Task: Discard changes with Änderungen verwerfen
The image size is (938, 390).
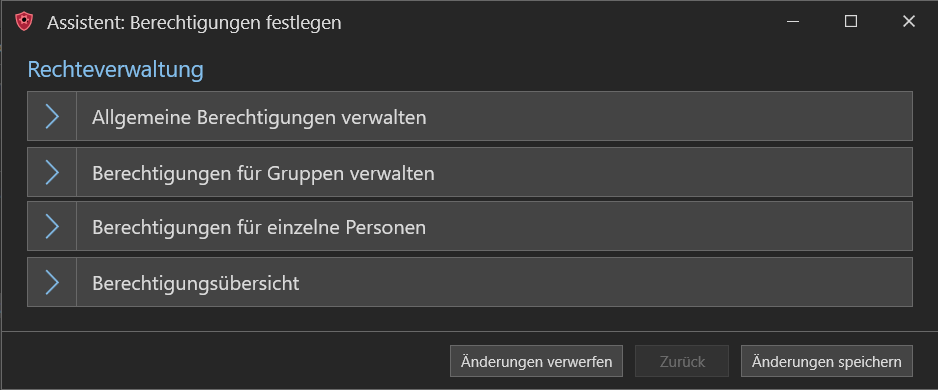Action: [x=536, y=361]
